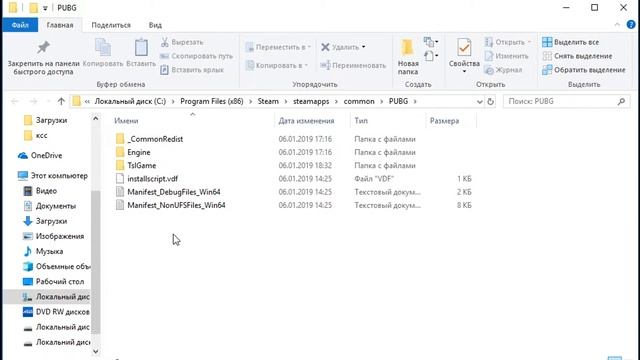Click Выделить все (Select all)
This screenshot has height=360, width=640.
pos(570,42)
